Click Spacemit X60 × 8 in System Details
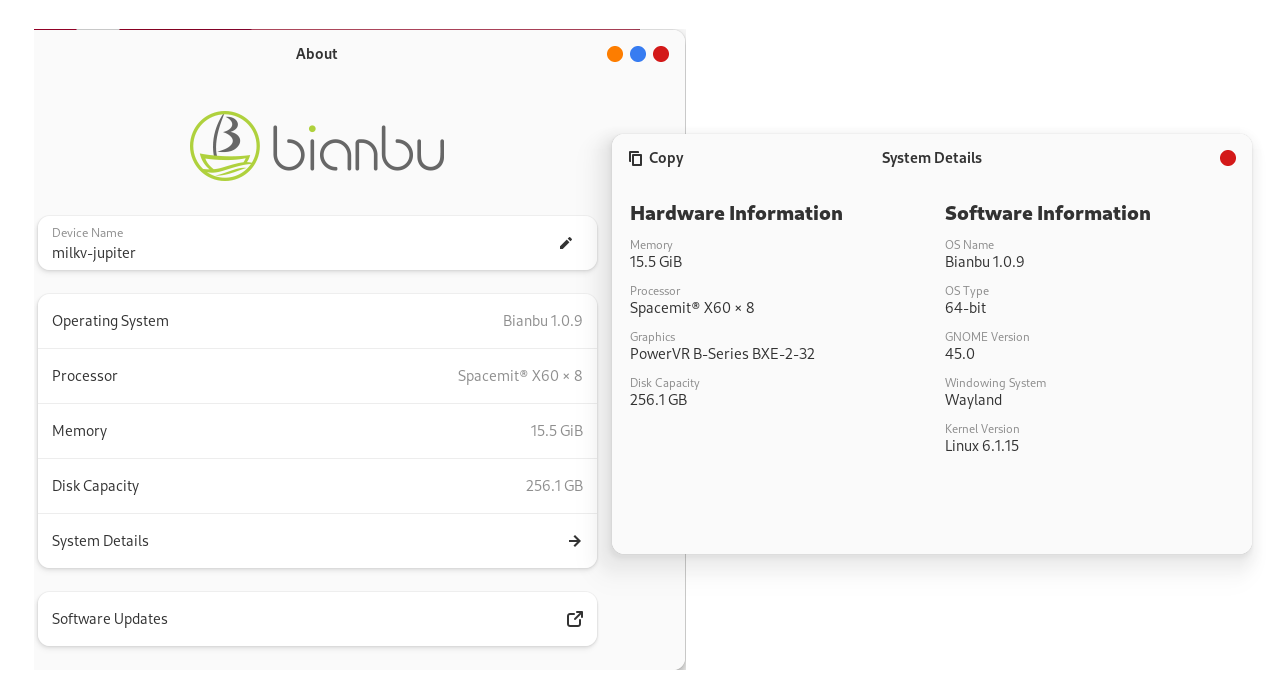1286x700 pixels. (692, 308)
